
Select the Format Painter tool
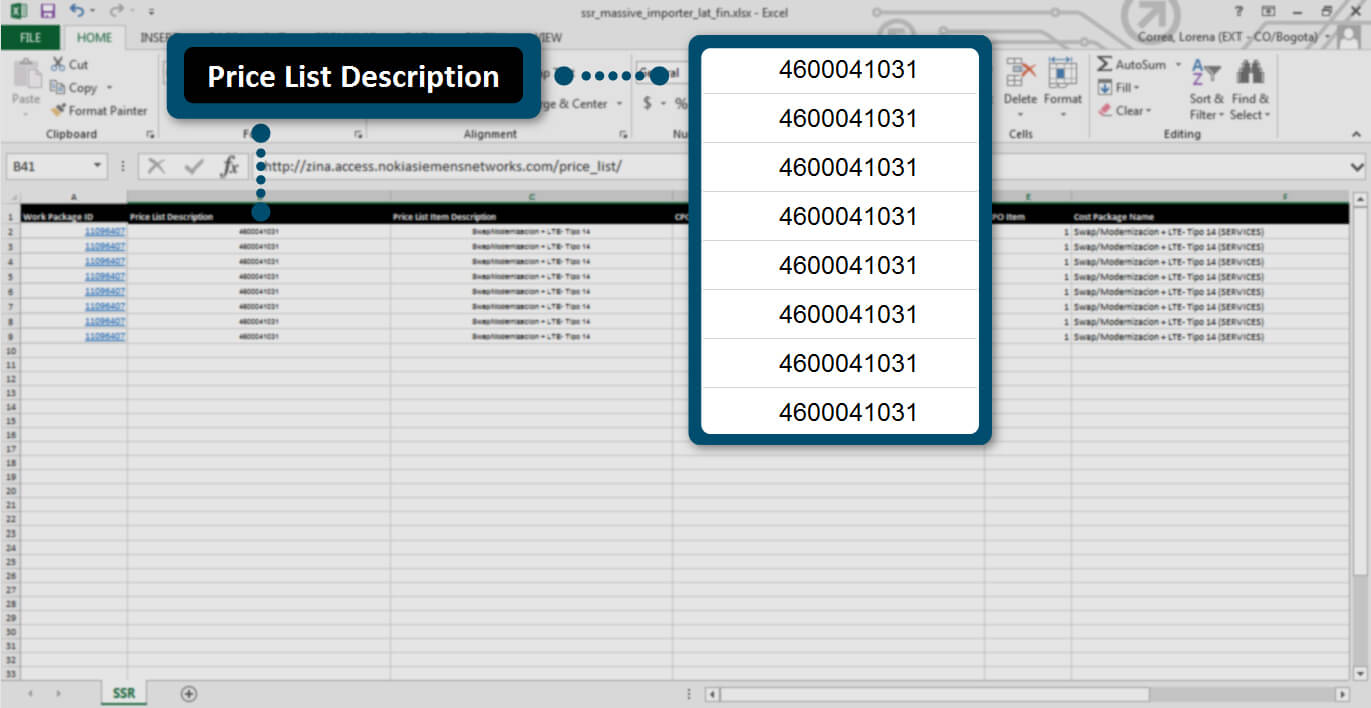pos(99,111)
